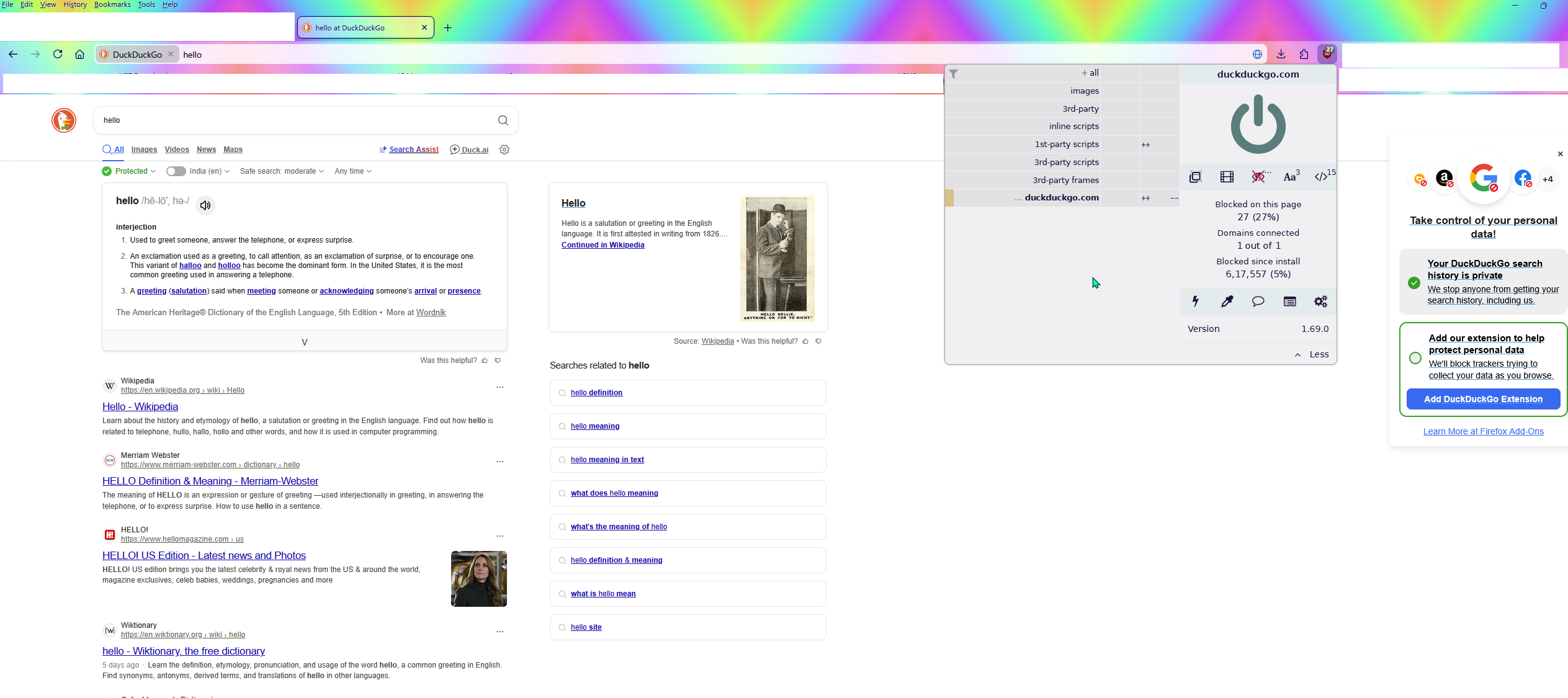Open the Any time filter dropdown
1568x698 pixels.
[352, 171]
